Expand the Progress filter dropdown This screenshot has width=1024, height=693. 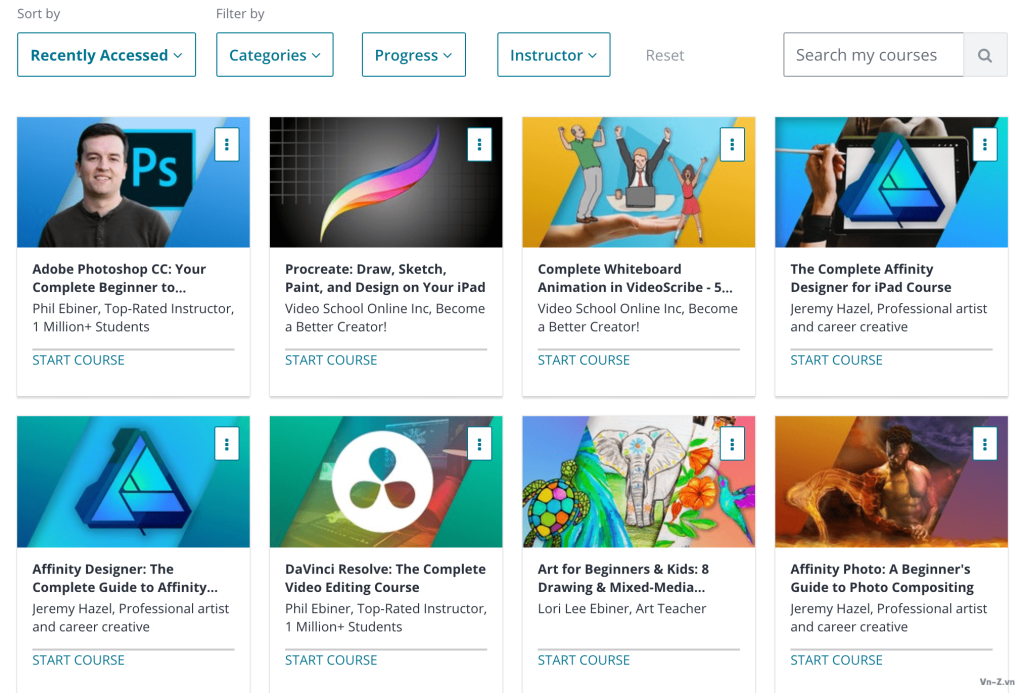[x=414, y=55]
